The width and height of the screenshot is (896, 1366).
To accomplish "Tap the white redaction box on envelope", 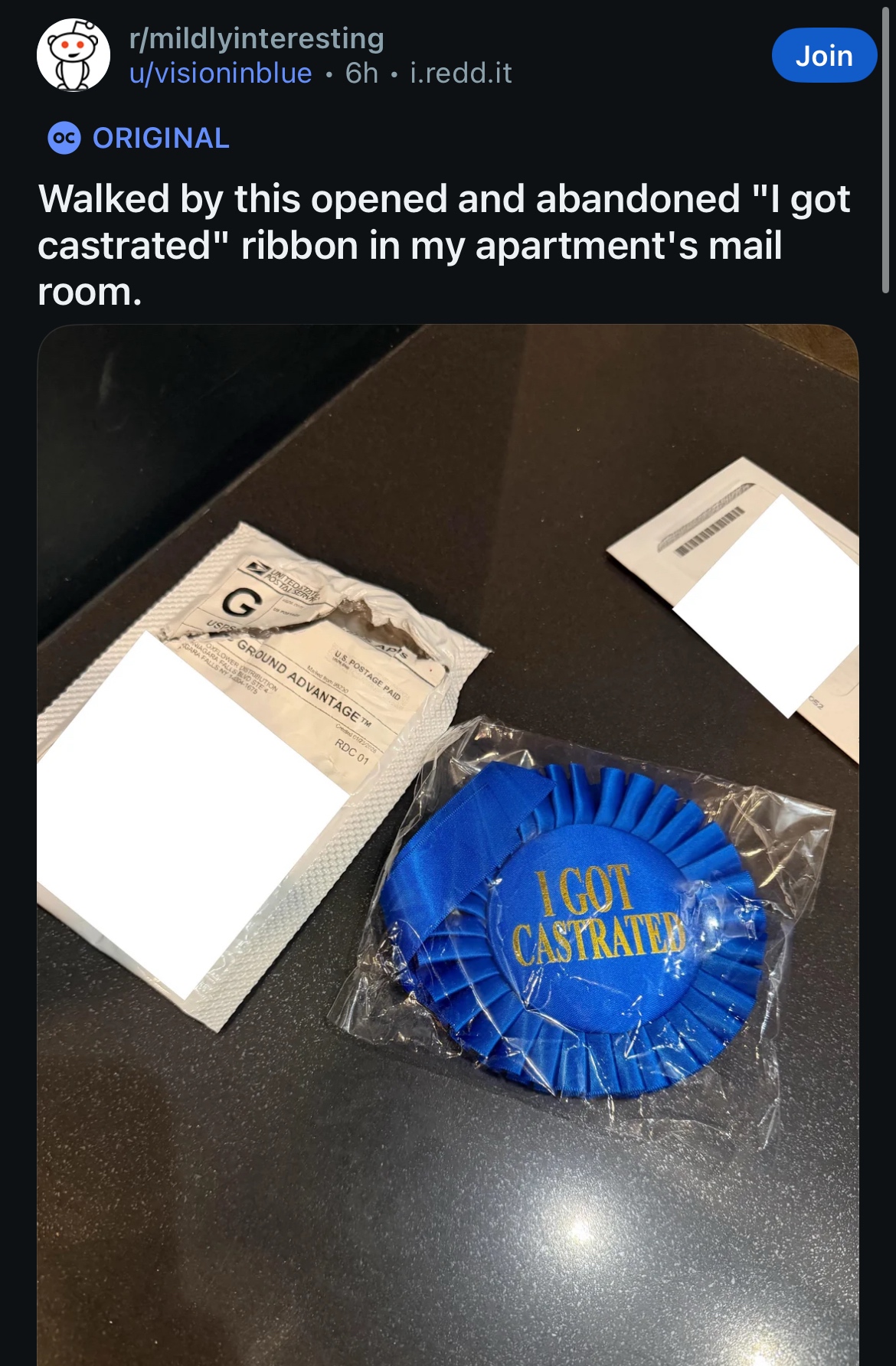I will 766,605.
